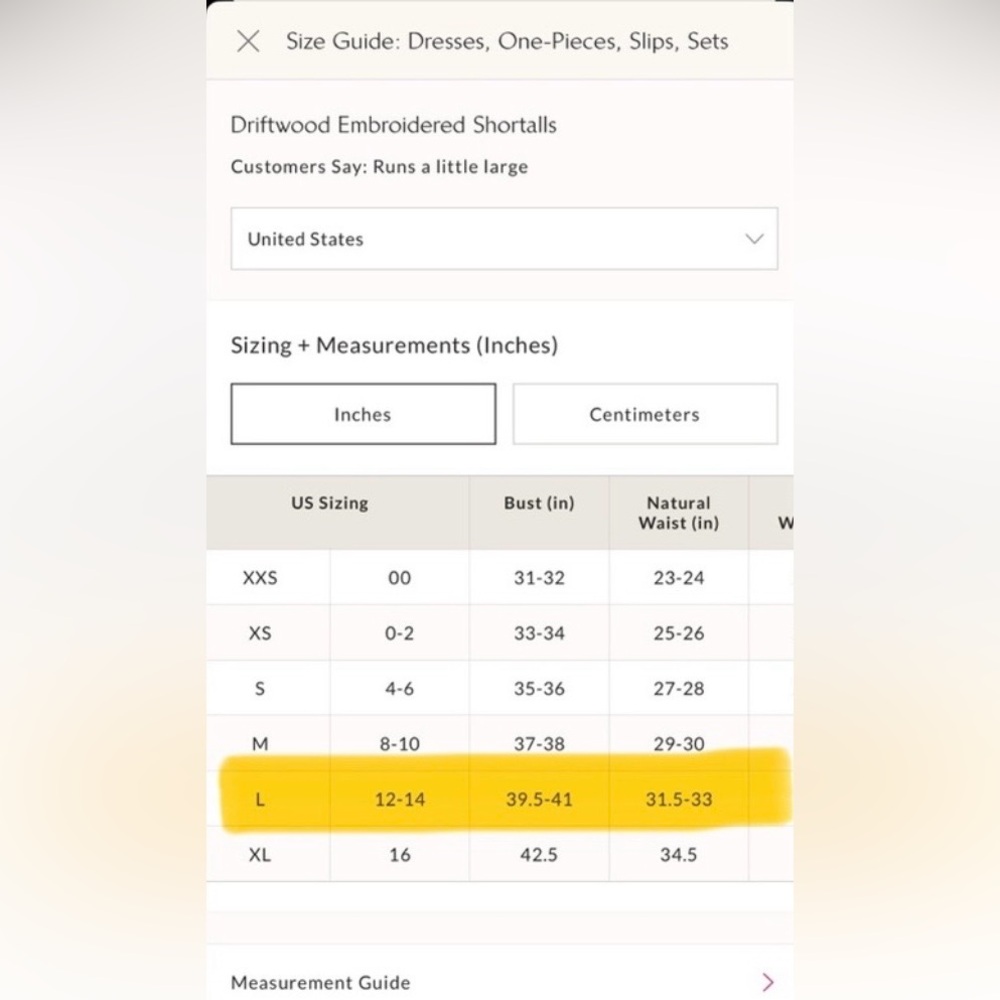Click the S size row label
This screenshot has width=1000, height=1000.
[260, 689]
